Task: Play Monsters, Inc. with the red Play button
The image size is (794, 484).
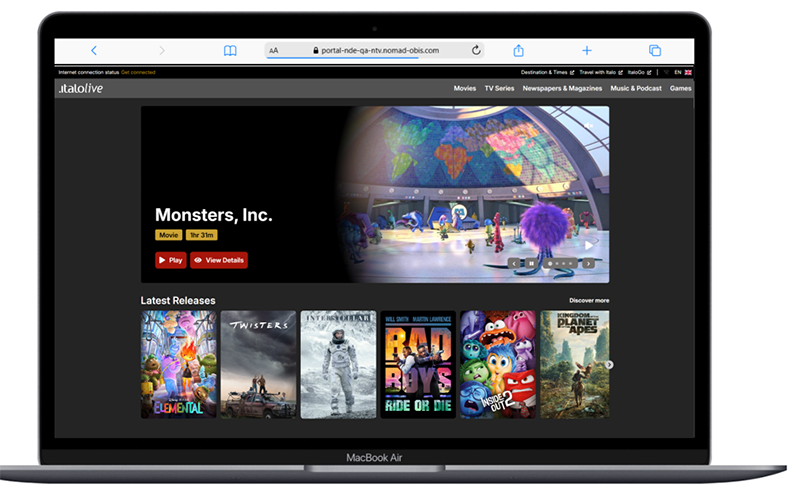Action: (171, 260)
